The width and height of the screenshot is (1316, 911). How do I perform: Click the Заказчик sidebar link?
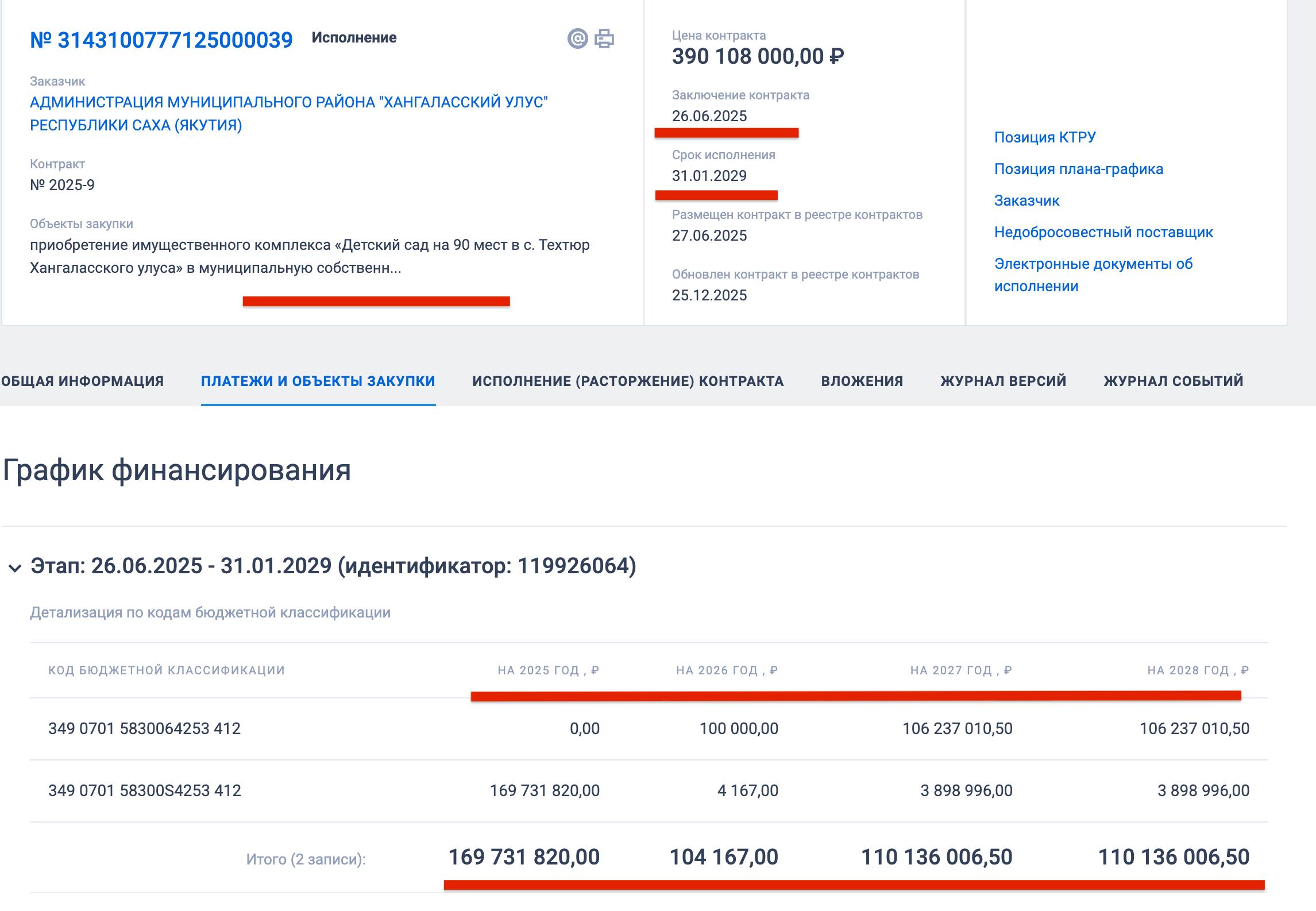pyautogui.click(x=1026, y=200)
